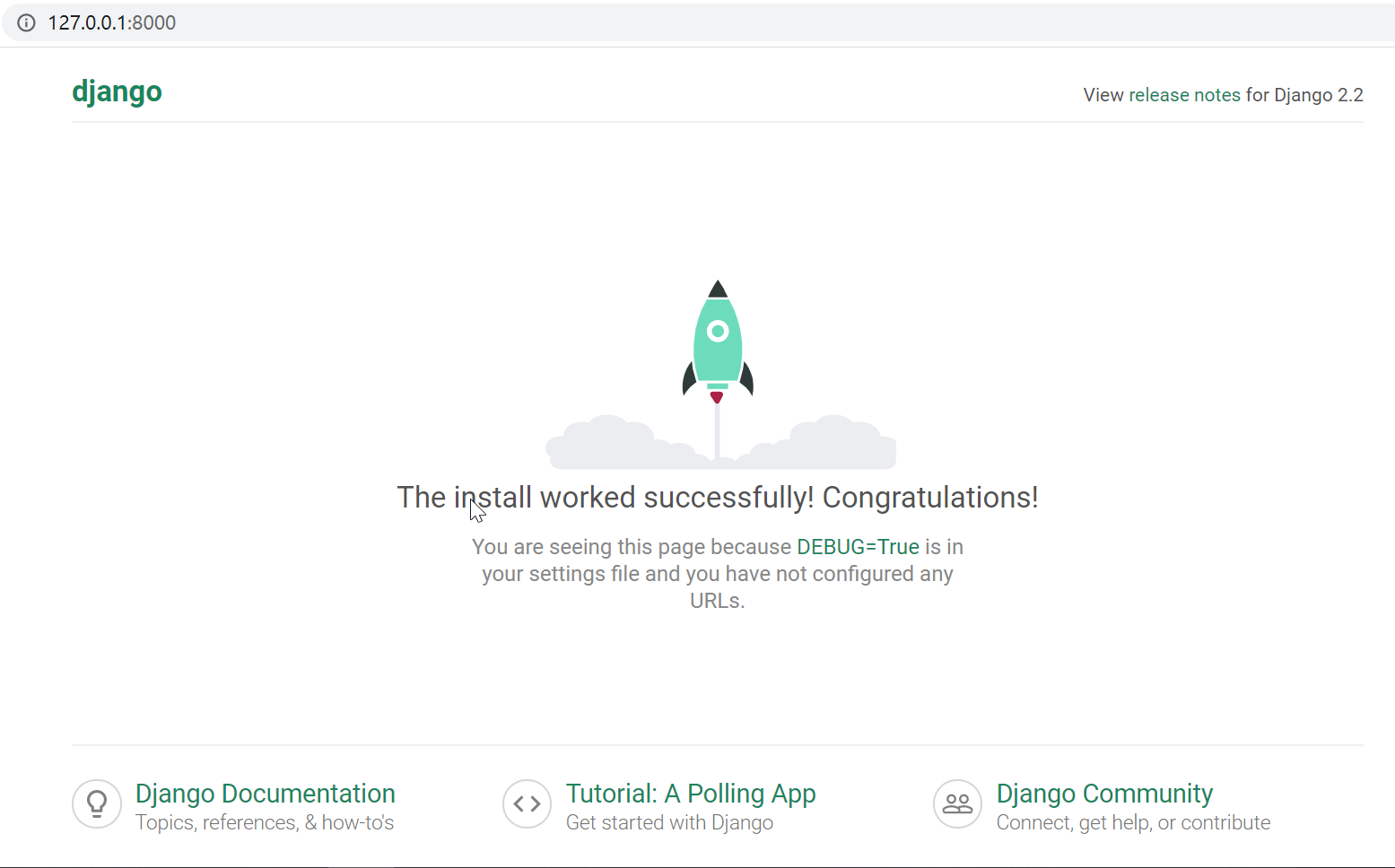Click the code brackets Tutorial icon
This screenshot has height=868, width=1395.
coord(527,804)
